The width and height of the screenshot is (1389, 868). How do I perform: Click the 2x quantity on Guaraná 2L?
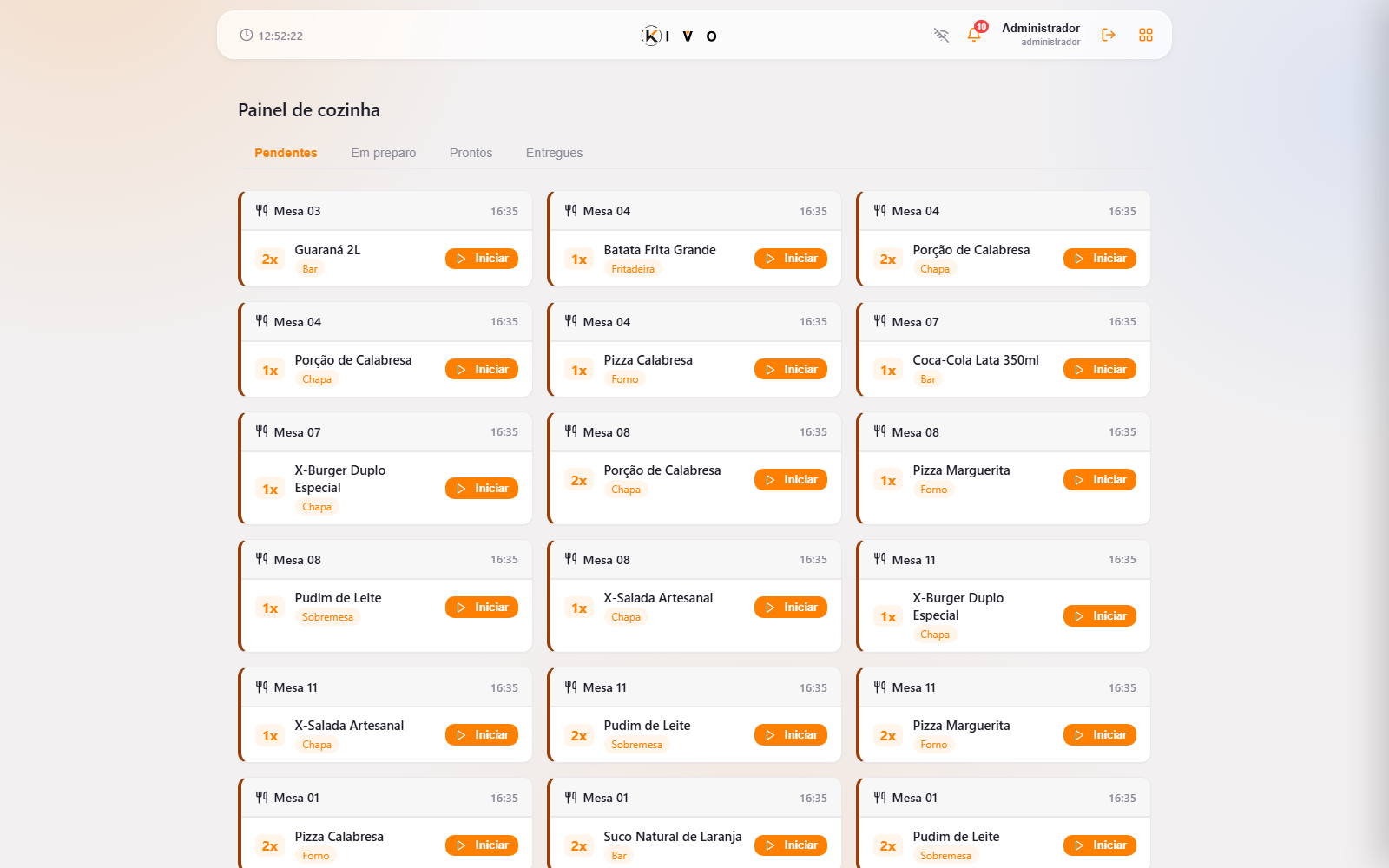(270, 259)
